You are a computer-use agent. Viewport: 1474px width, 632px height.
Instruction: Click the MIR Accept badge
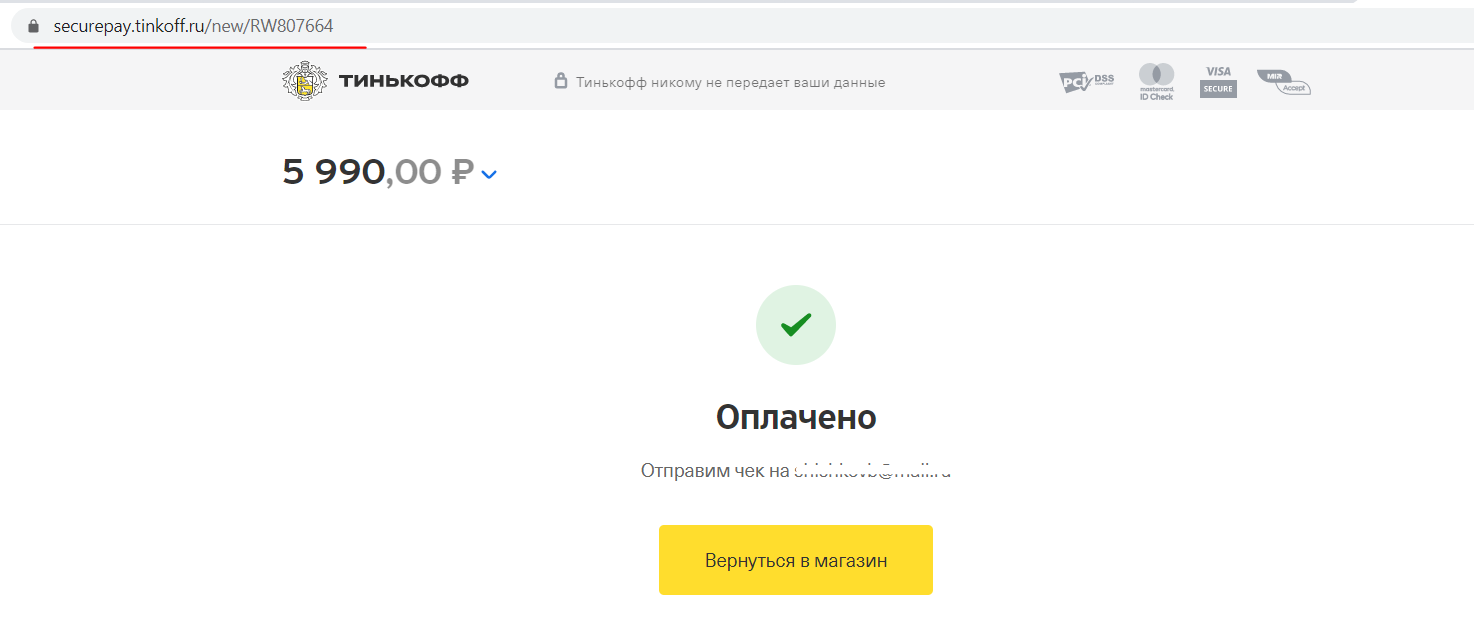[x=1284, y=82]
